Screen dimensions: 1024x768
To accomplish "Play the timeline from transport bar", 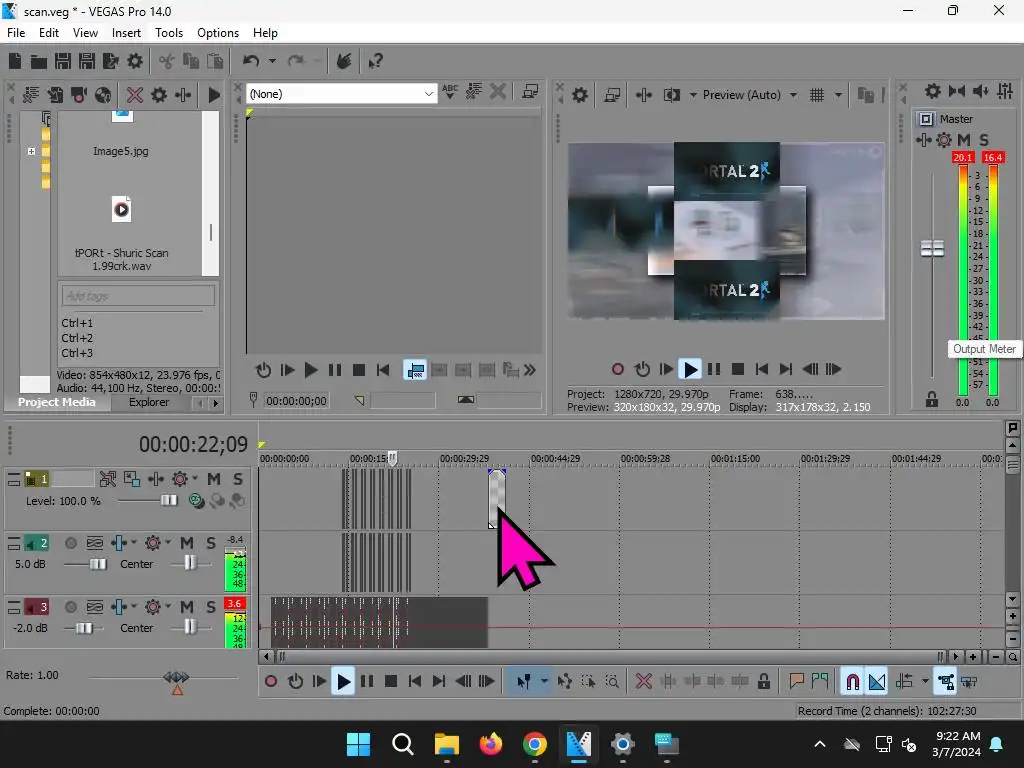I will click(343, 682).
